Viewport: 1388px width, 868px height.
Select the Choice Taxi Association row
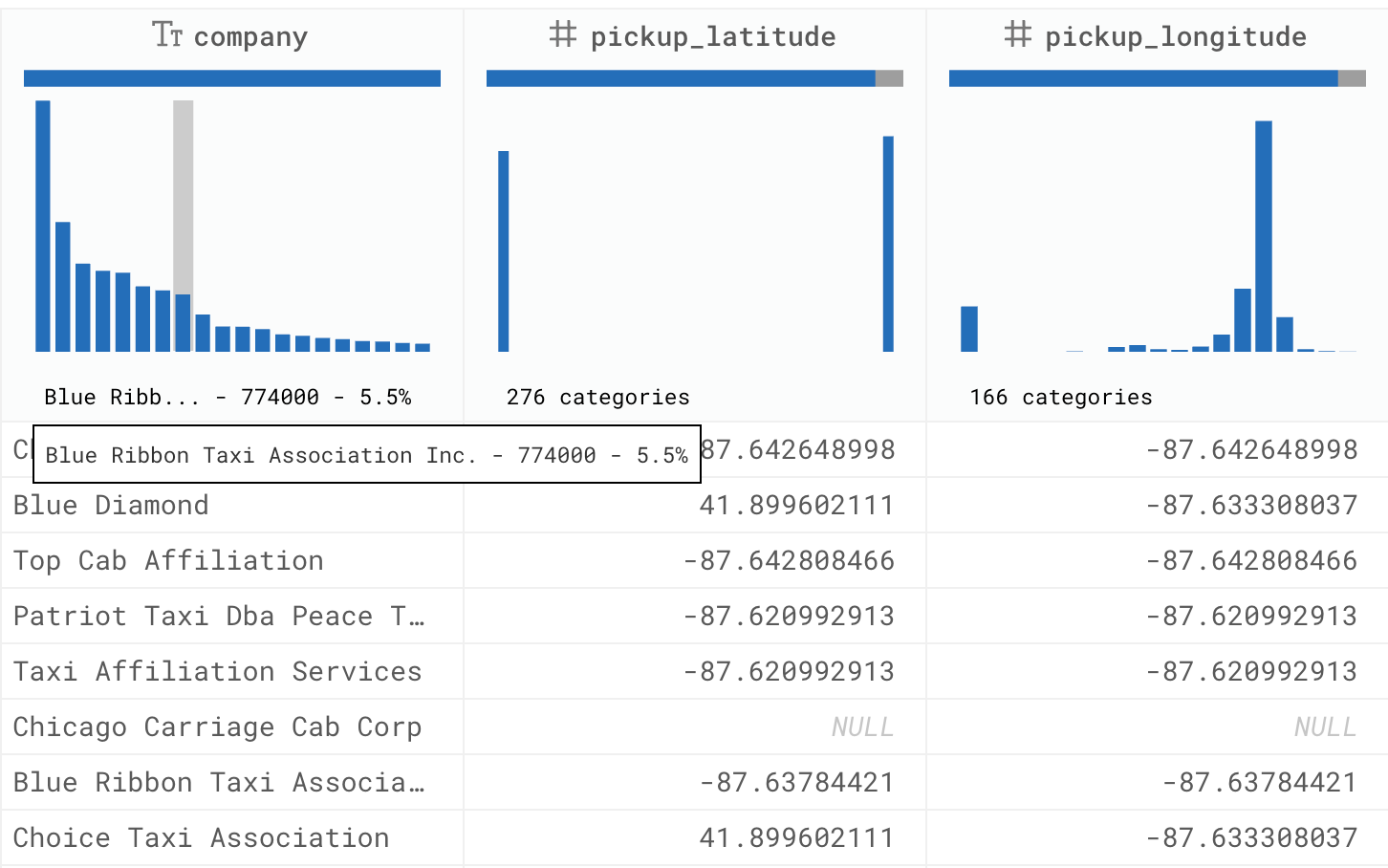pos(201,837)
